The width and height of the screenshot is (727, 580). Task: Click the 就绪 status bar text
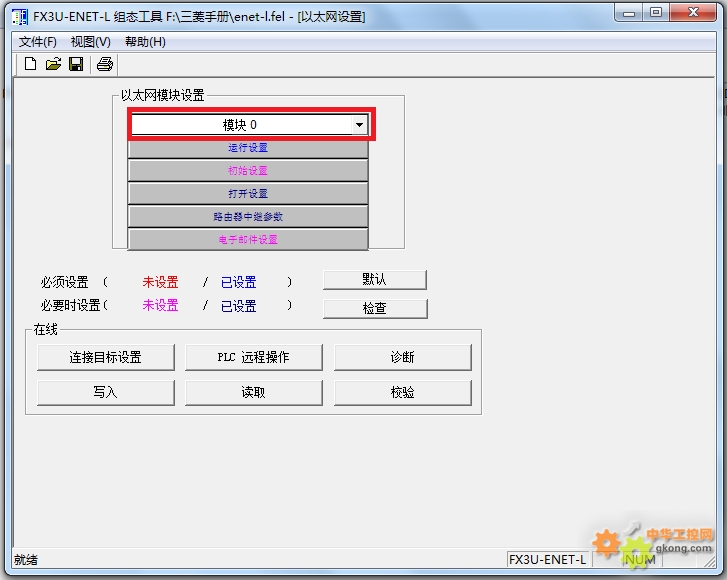pyautogui.click(x=26, y=560)
